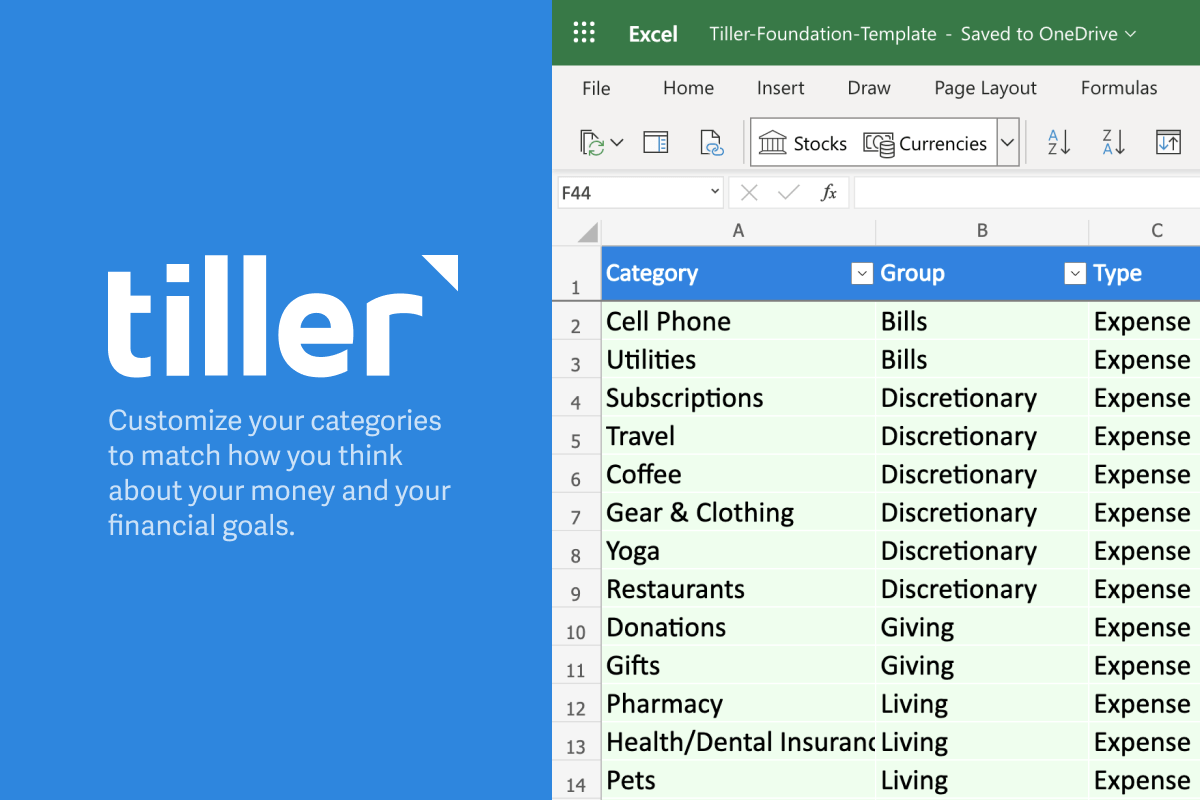
Task: Expand the file name saved-location chevron
Action: tap(1131, 34)
